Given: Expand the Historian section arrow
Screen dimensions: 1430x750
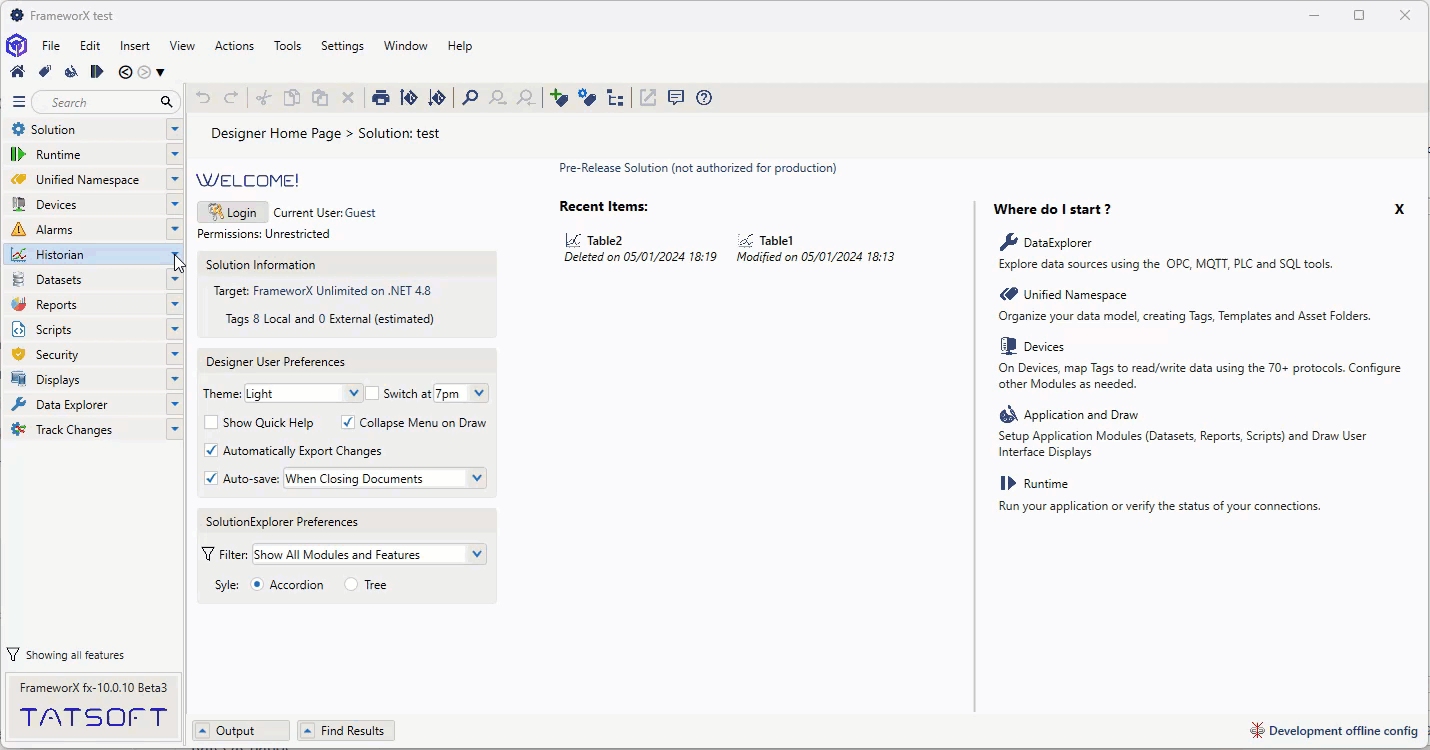Looking at the screenshot, I should coord(175,255).
